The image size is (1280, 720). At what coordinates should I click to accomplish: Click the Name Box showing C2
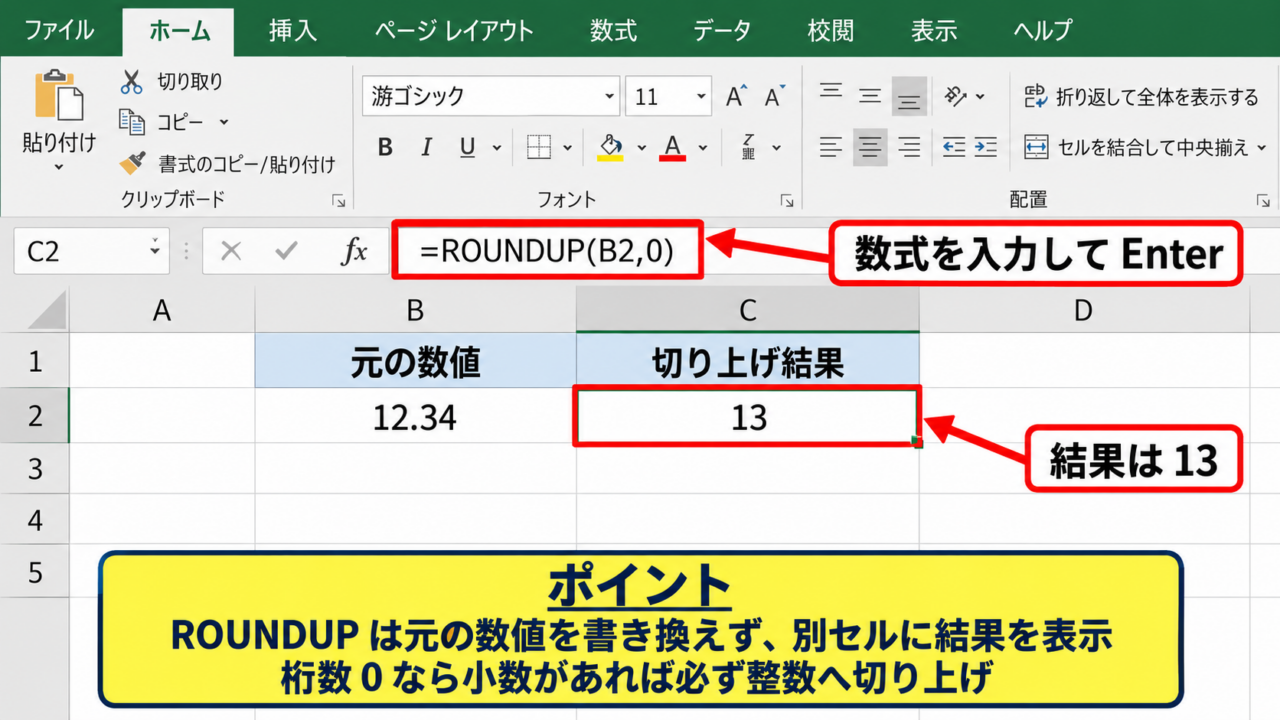pos(91,251)
